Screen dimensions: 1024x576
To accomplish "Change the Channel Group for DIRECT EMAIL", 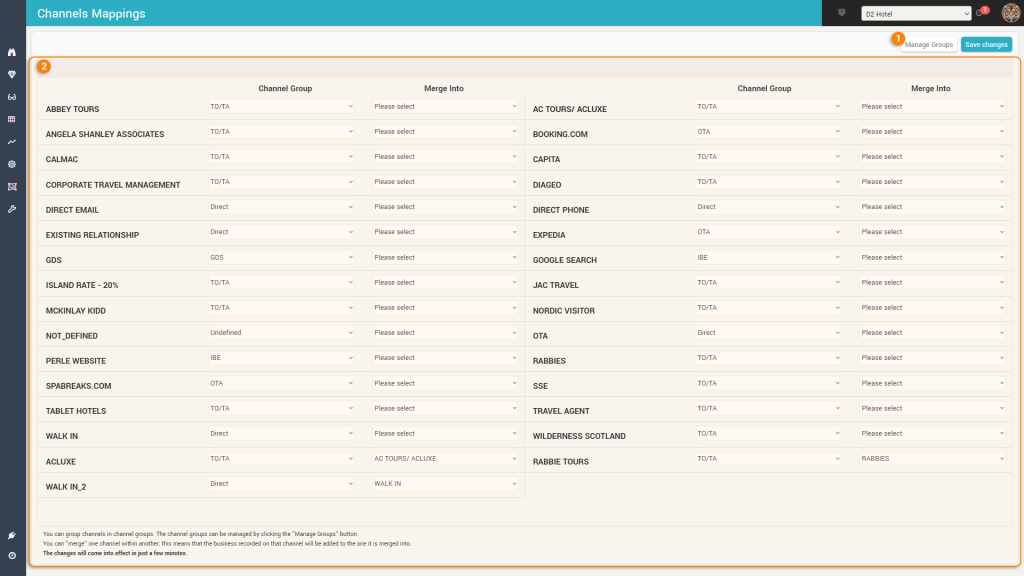I will 281,207.
